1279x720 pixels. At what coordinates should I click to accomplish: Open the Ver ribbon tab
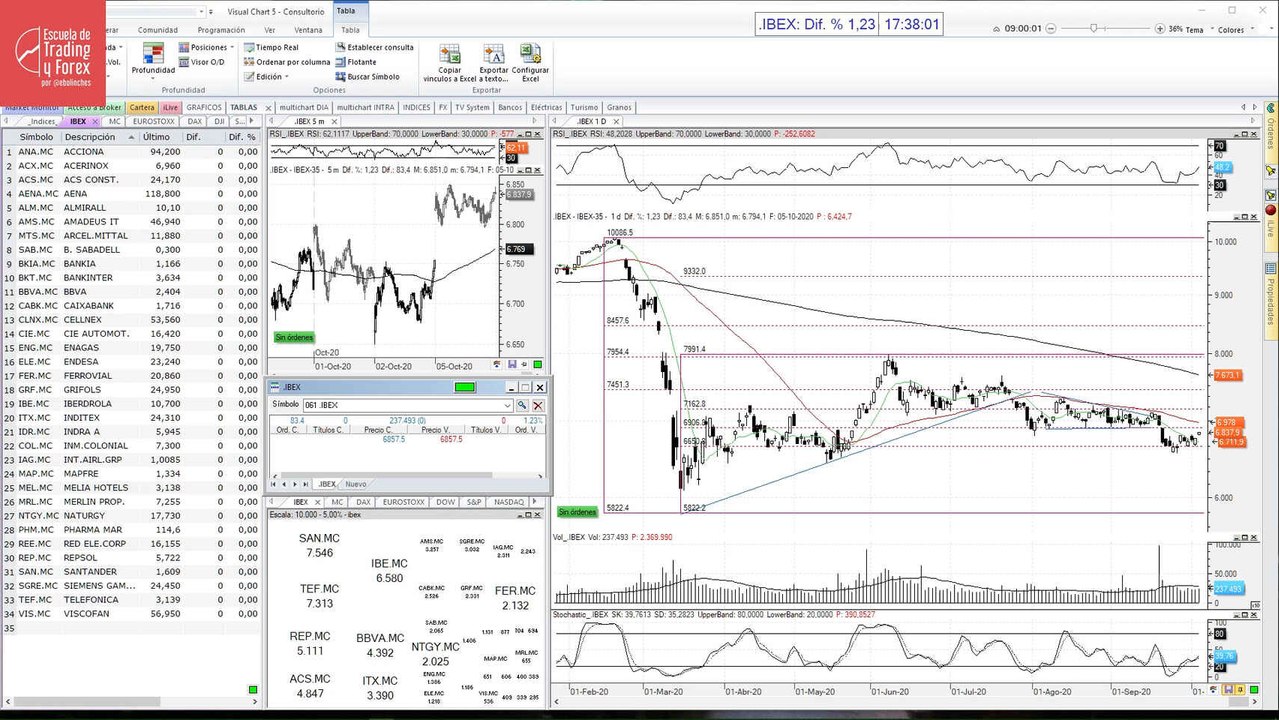coord(270,30)
